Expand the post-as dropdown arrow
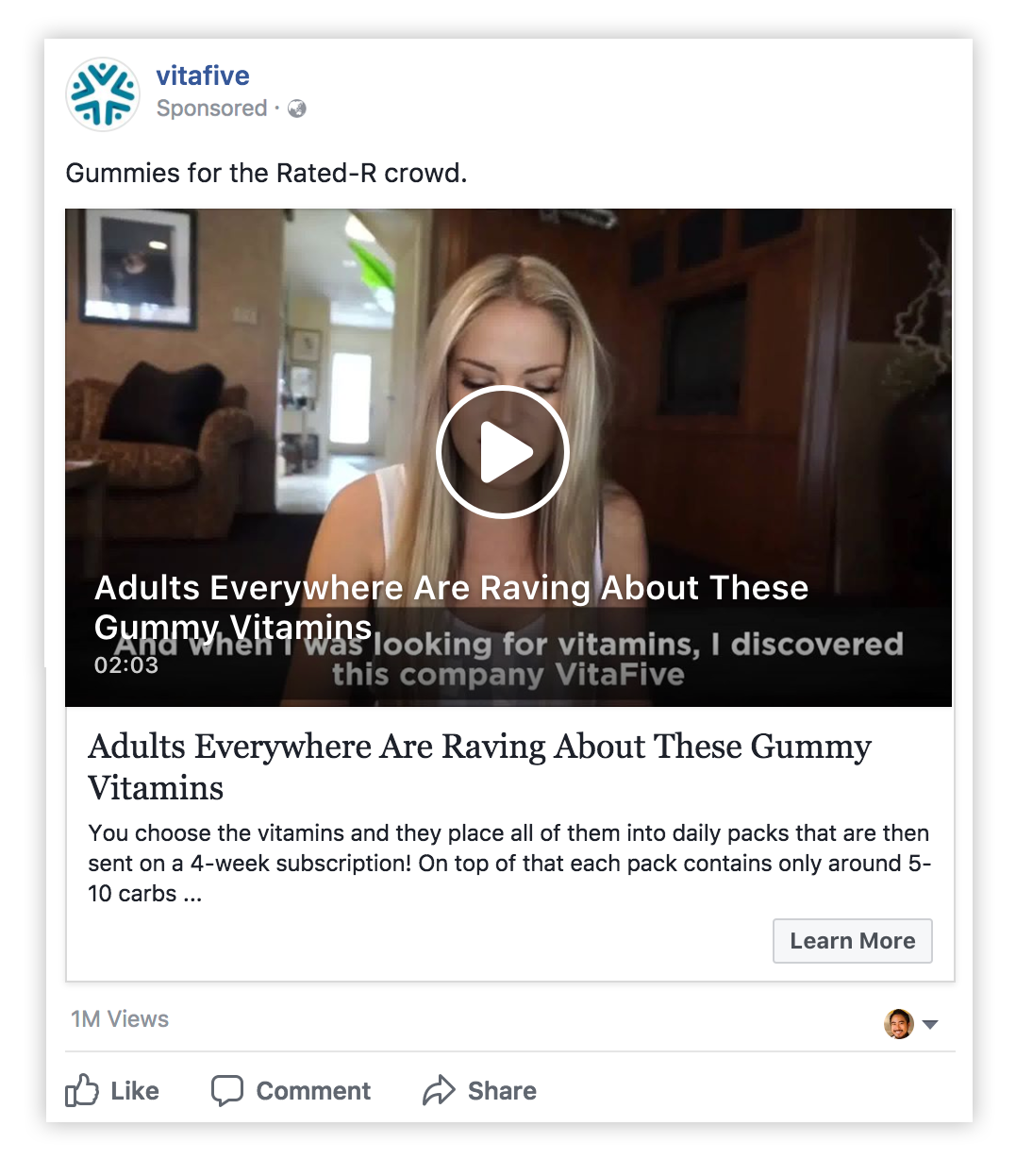The height and width of the screenshot is (1176, 1016). (x=930, y=1024)
